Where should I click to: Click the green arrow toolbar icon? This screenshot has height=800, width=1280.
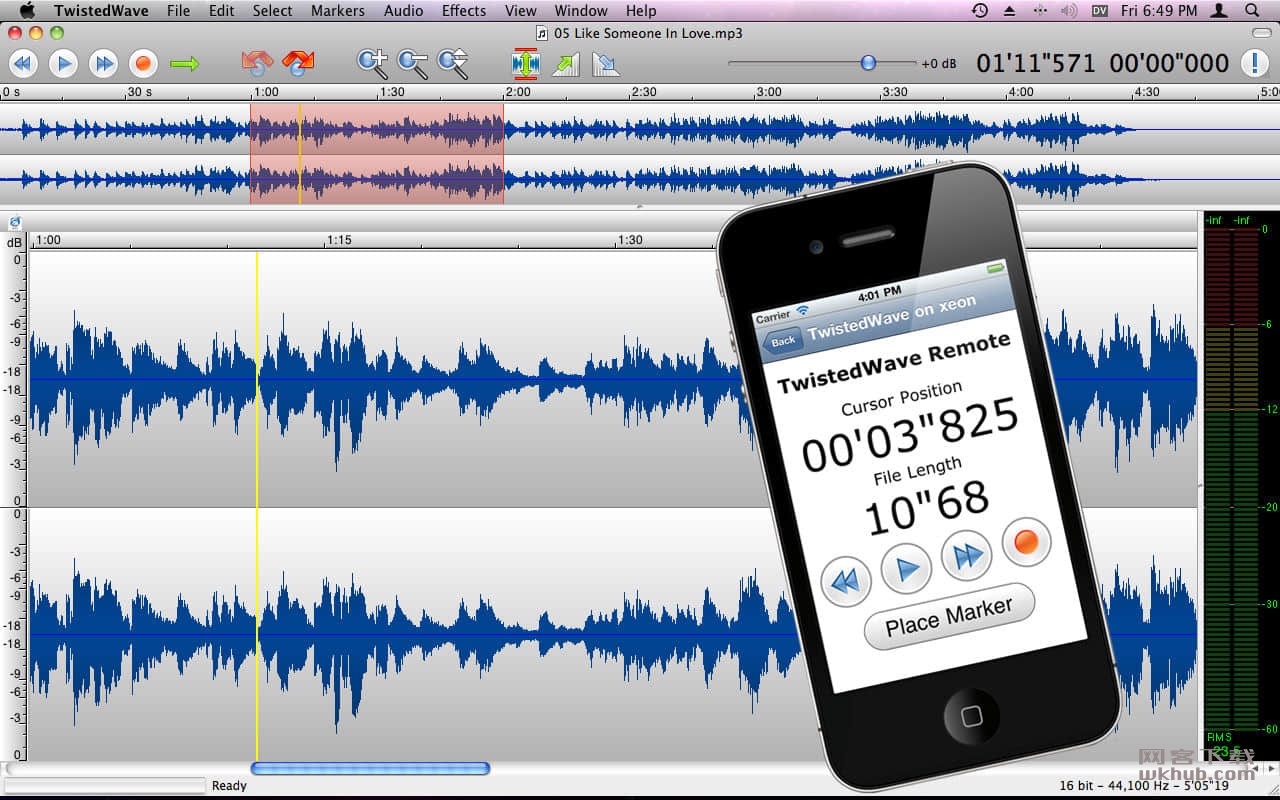(184, 64)
